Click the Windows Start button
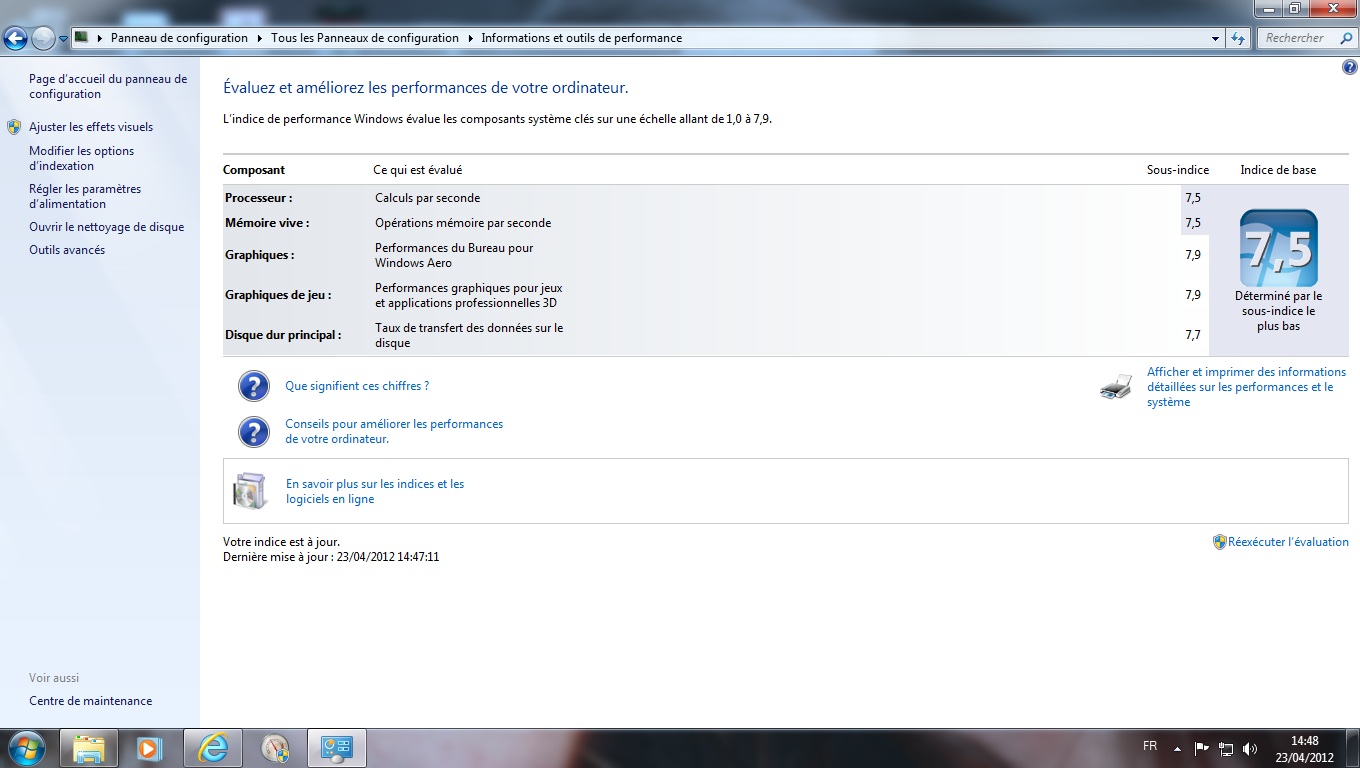This screenshot has height=768, width=1360. click(x=25, y=748)
